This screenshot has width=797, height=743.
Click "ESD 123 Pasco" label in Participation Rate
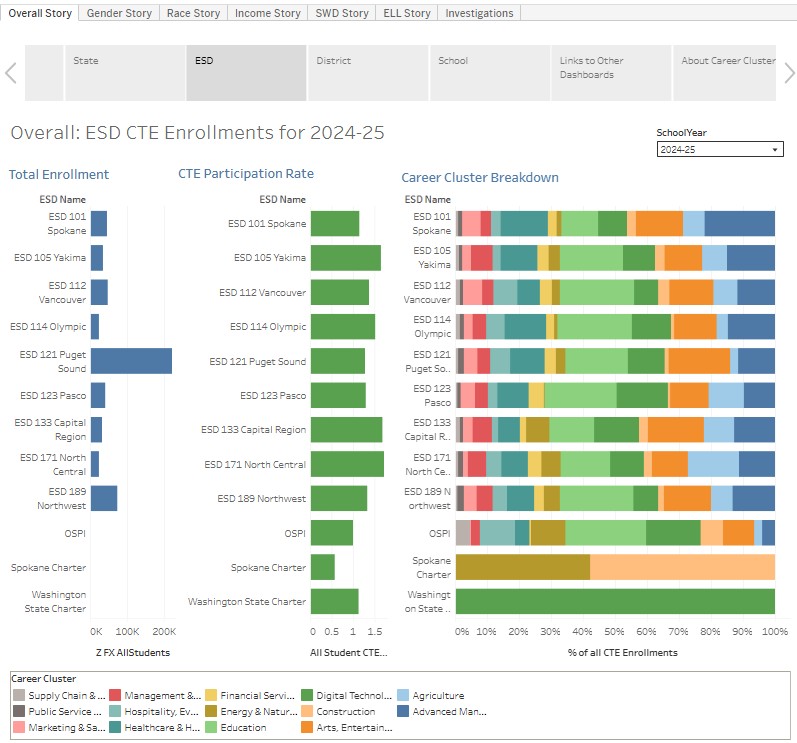pos(273,395)
